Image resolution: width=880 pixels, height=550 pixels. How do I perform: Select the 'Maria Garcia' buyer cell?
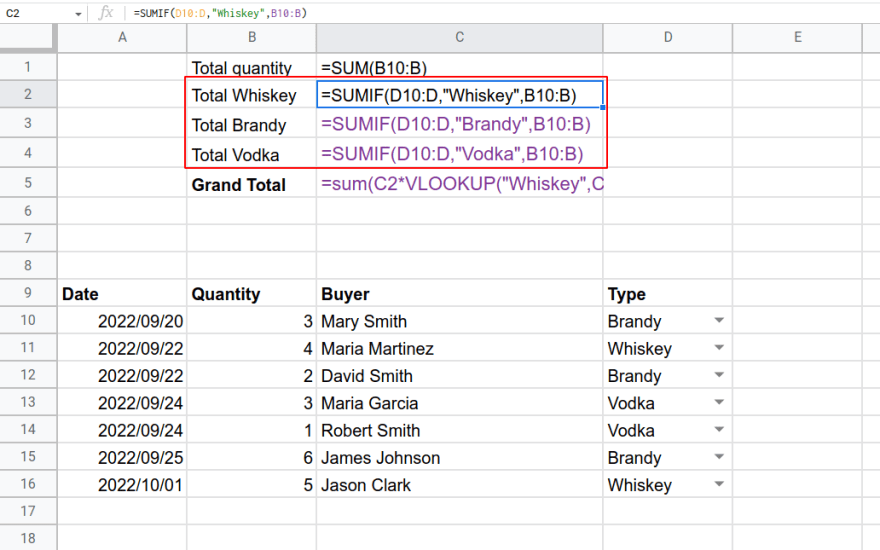pos(460,403)
